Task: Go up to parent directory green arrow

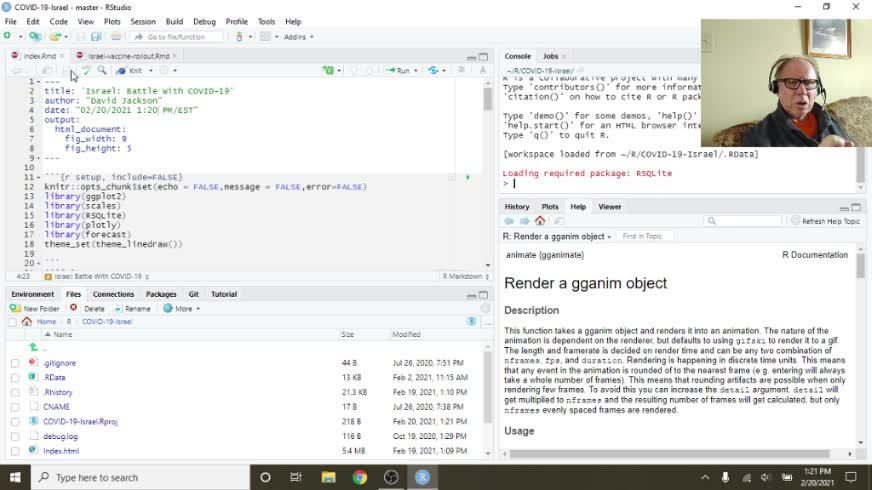Action: (x=33, y=347)
